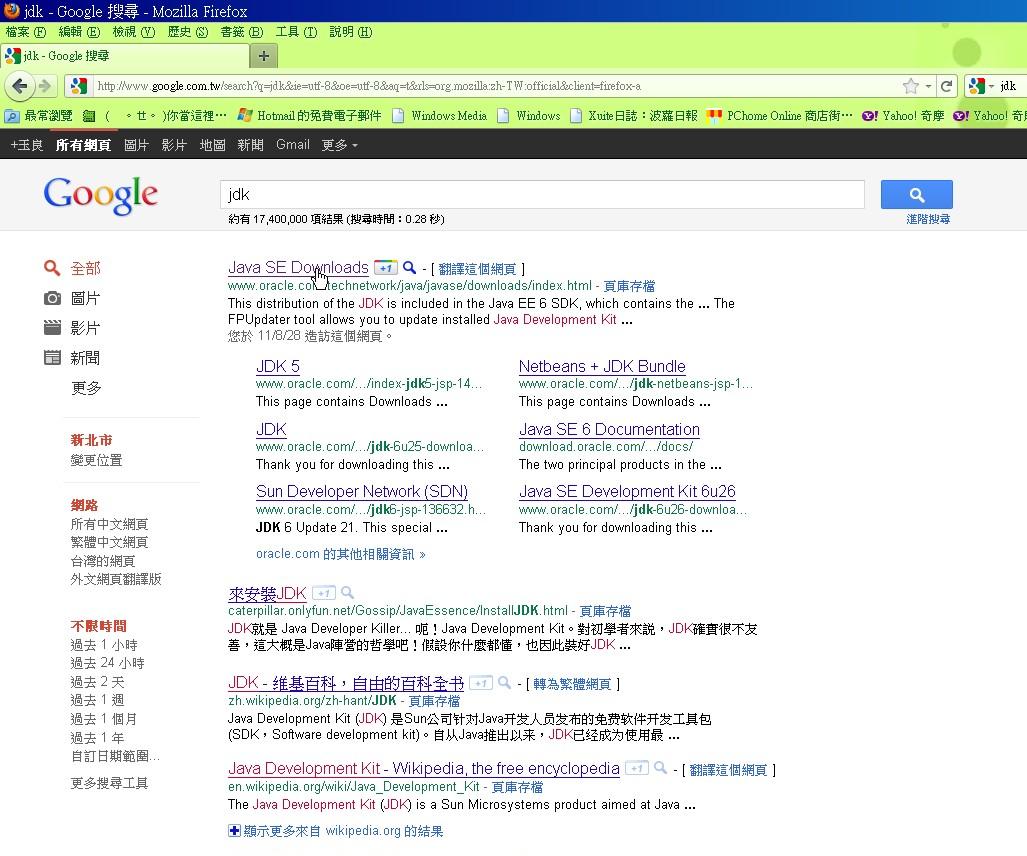
Task: Open the preview magnifier for JDK - 維基百科
Action: [x=504, y=683]
